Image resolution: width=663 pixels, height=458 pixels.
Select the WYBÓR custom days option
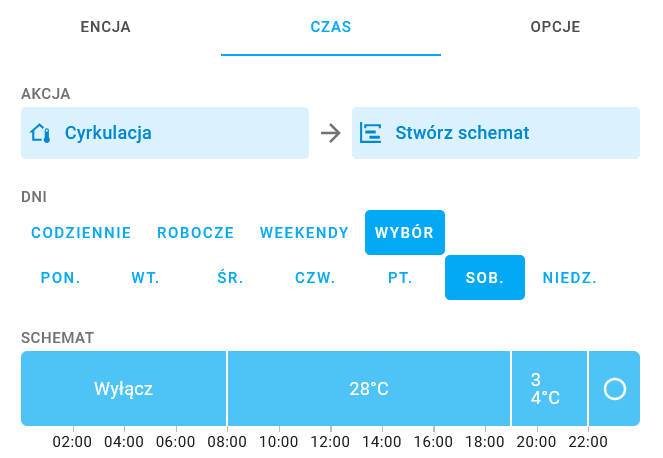(x=405, y=233)
